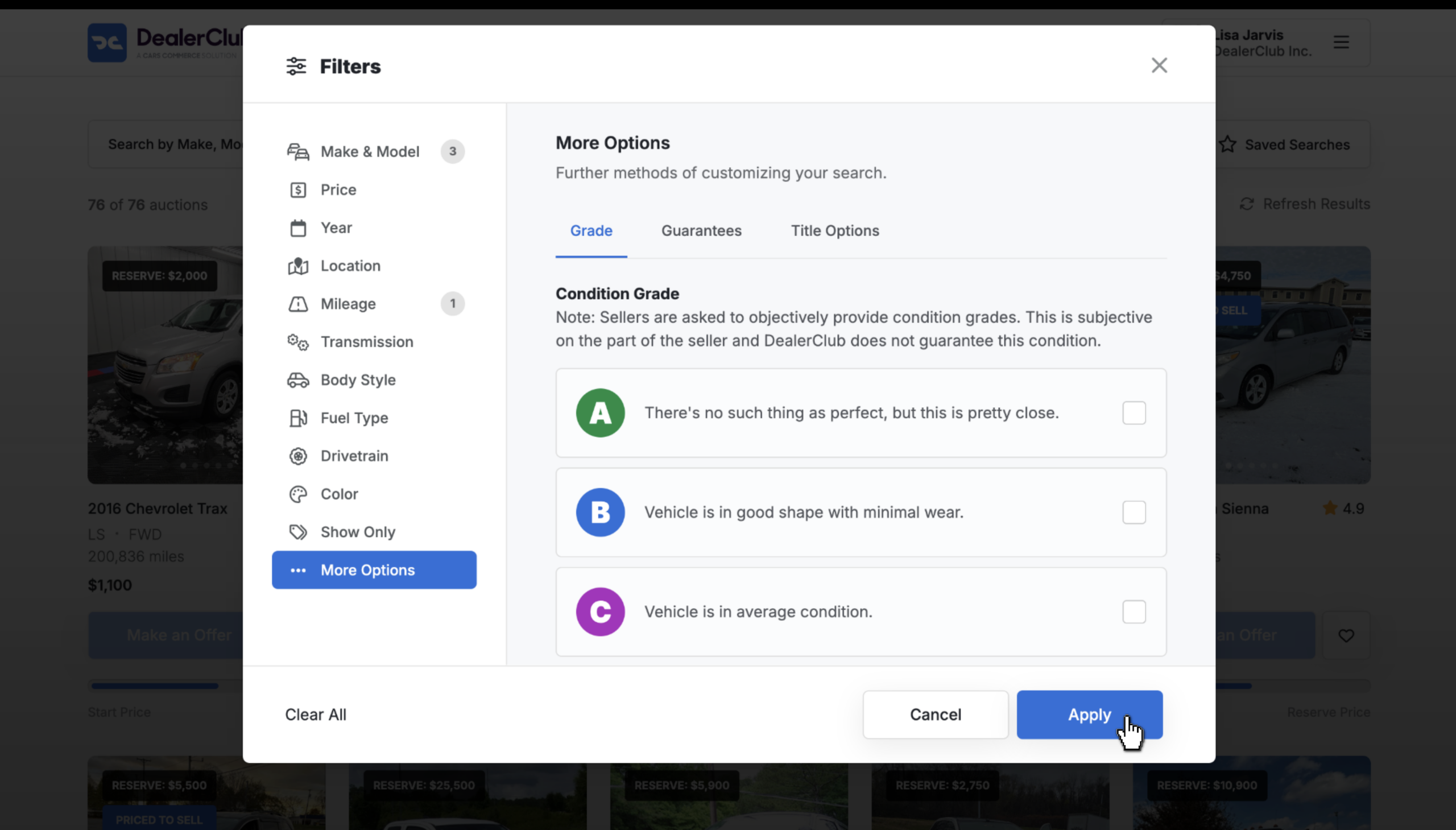Image resolution: width=1456 pixels, height=830 pixels.
Task: Click Make an Offer on Chevrolet Trax card
Action: [x=166, y=635]
